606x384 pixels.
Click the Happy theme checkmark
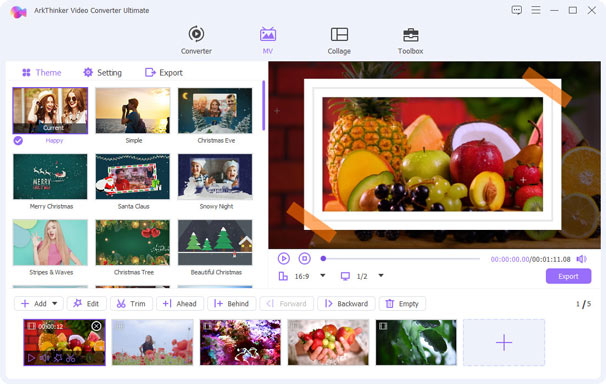18,141
